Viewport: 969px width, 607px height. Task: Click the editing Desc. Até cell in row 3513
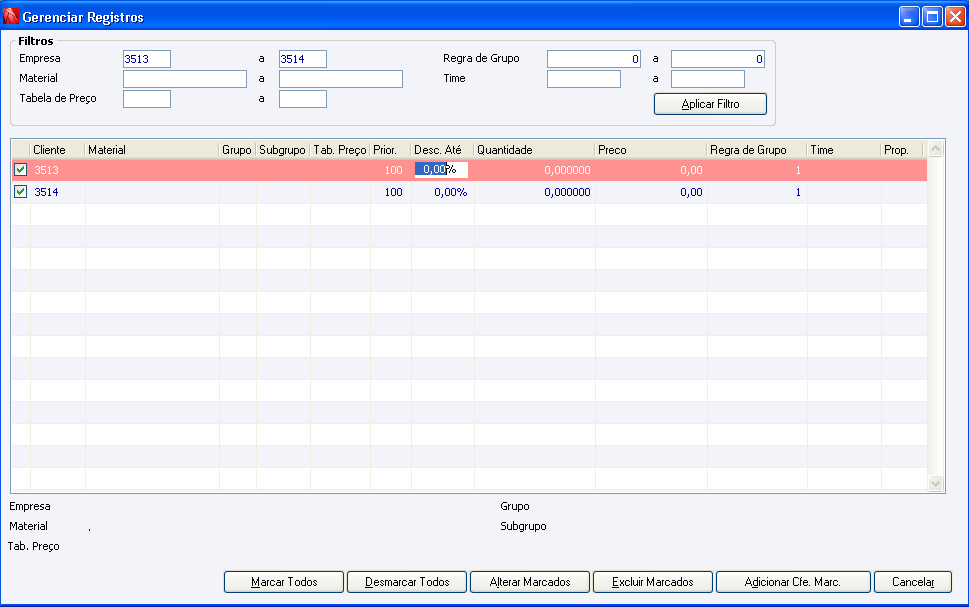pos(441,169)
